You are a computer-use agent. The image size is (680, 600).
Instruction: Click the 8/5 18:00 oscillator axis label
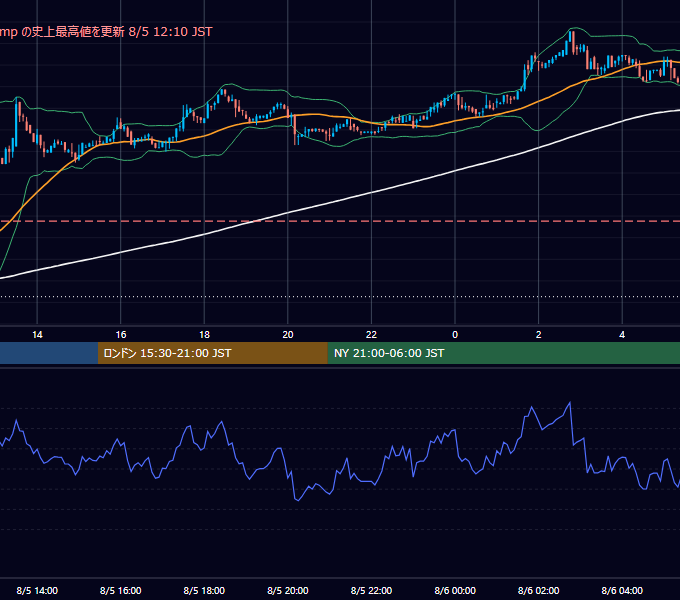click(204, 590)
